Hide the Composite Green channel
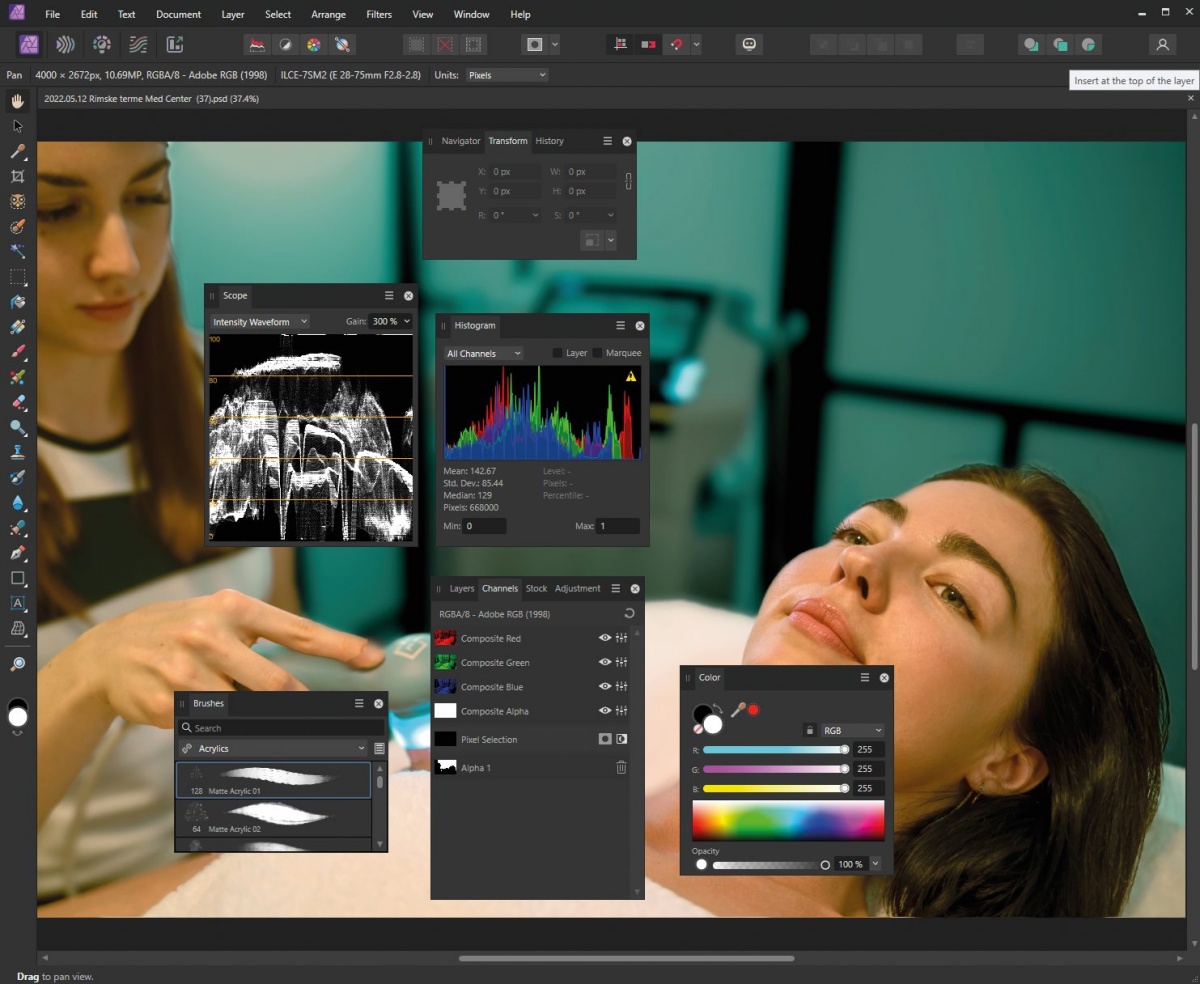The width and height of the screenshot is (1200, 984). click(604, 662)
